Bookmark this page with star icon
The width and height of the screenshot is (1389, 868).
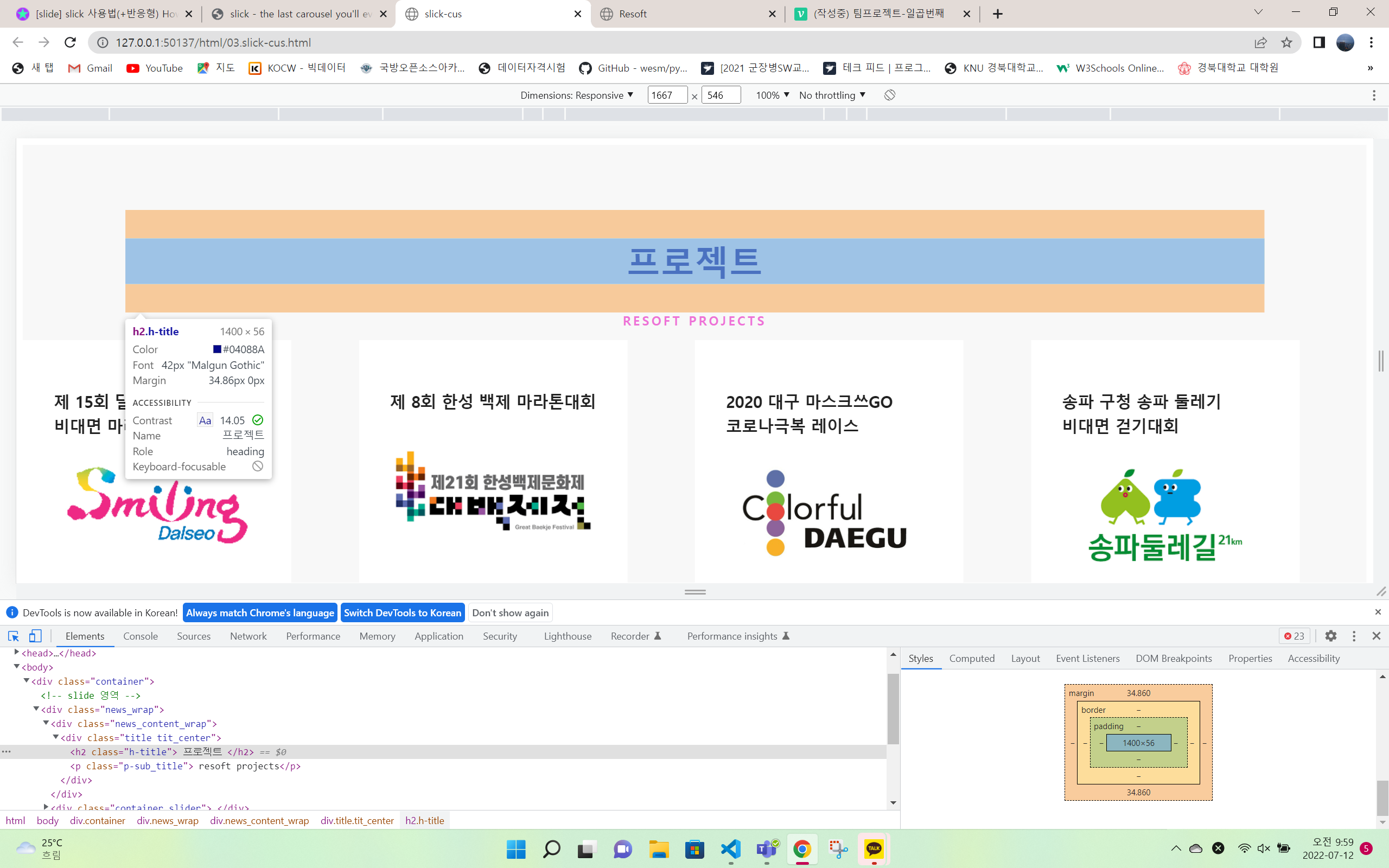(x=1286, y=42)
